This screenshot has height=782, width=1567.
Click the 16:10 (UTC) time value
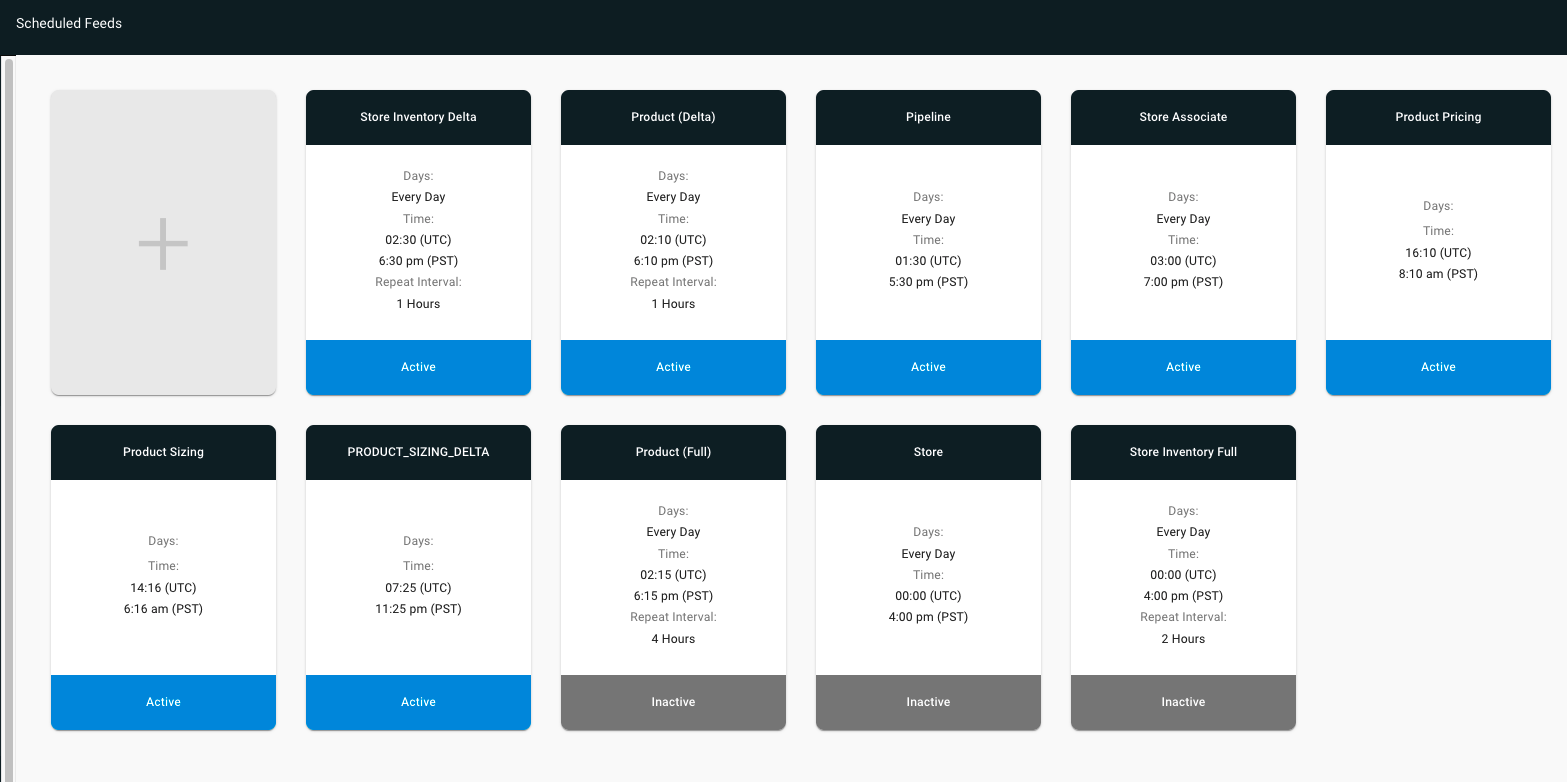point(1438,253)
